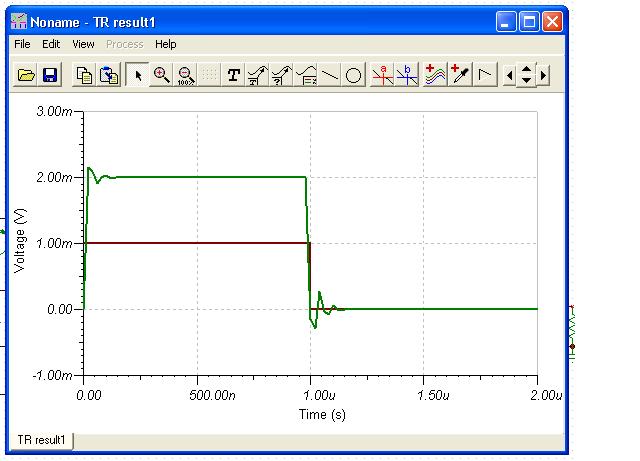Click the auto label curve icon

258,75
